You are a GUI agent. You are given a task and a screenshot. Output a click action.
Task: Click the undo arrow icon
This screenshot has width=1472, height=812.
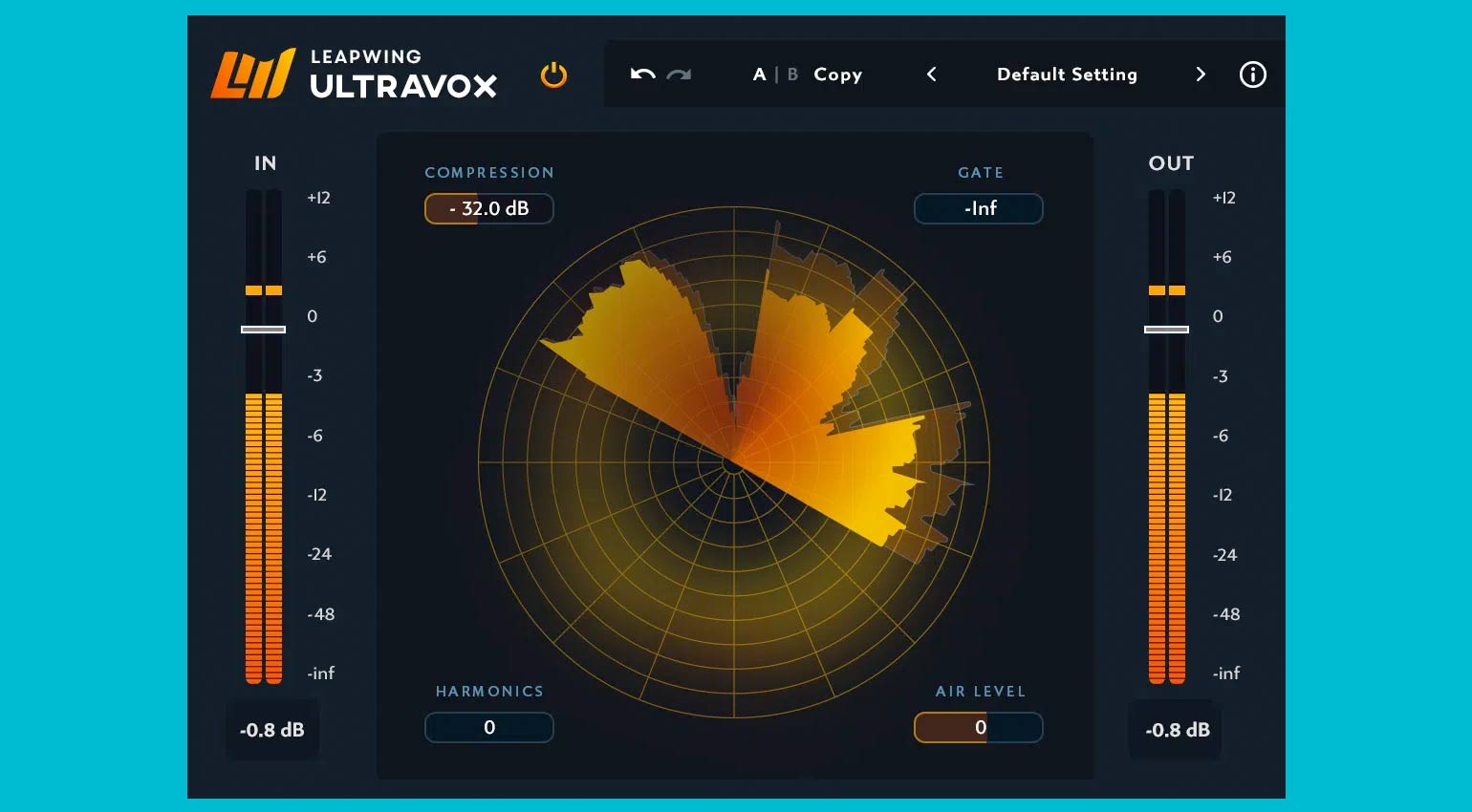coord(642,75)
